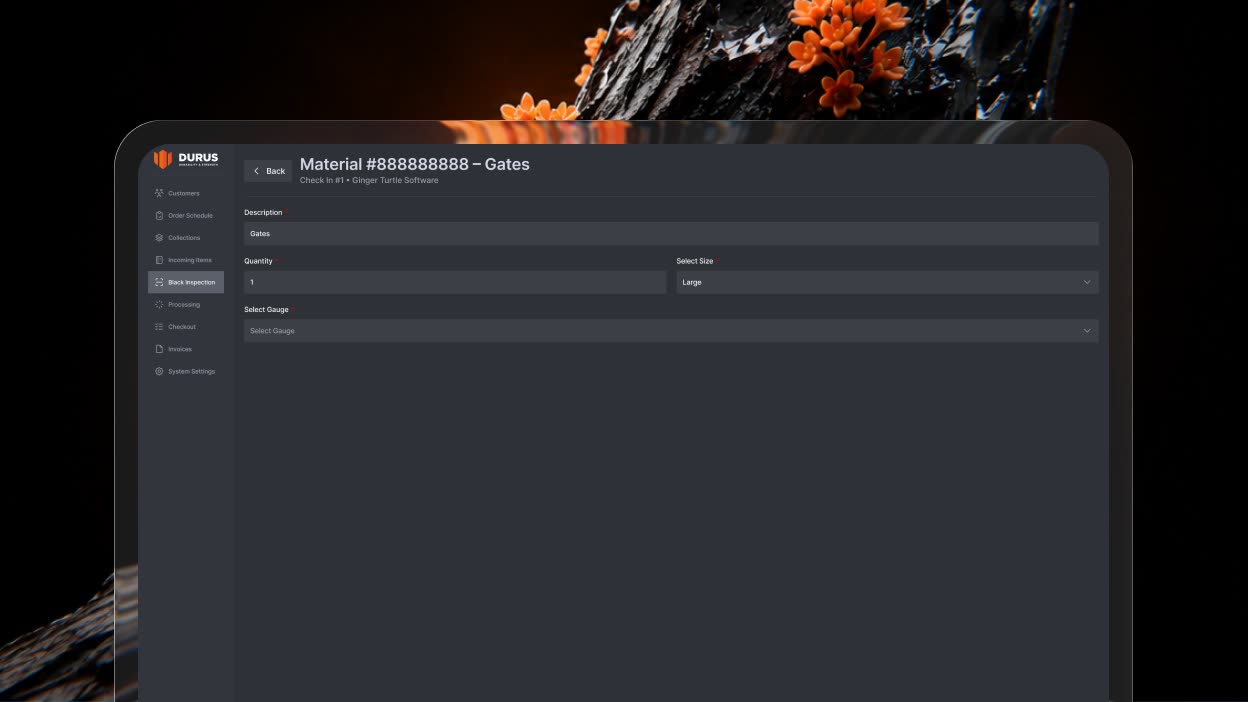Click the Large size combo box

tap(887, 282)
